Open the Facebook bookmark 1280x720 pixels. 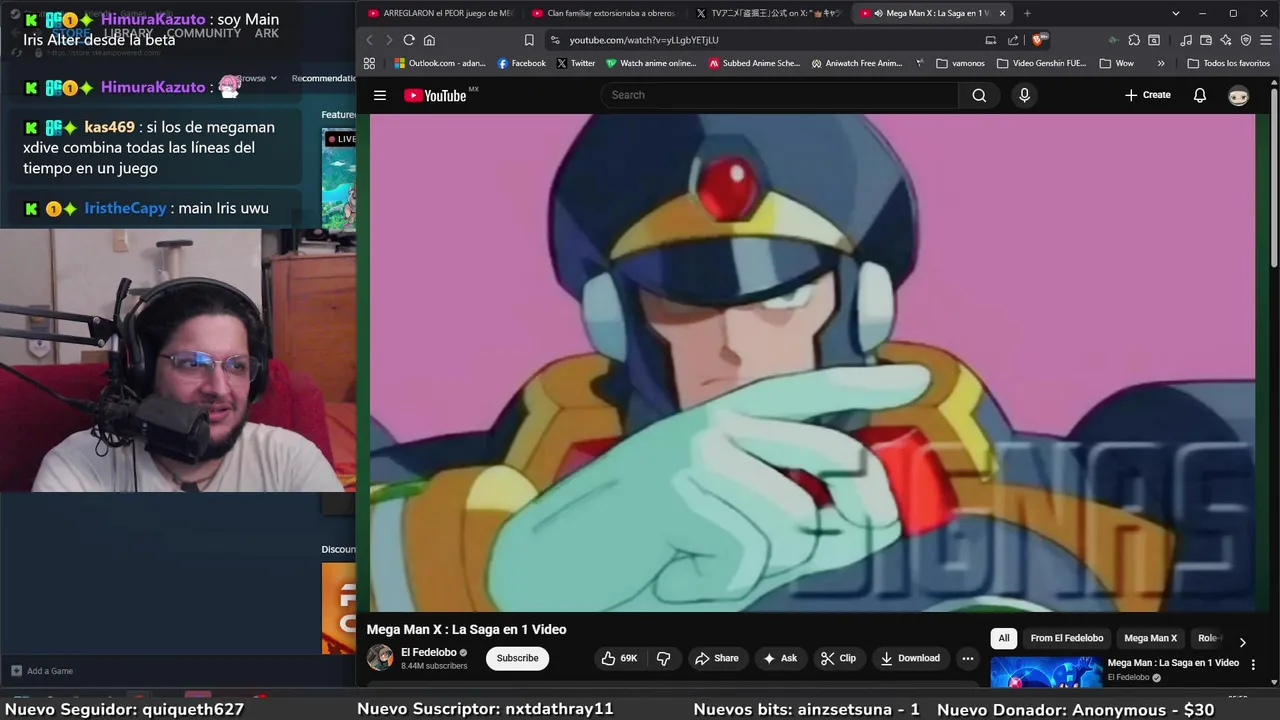(522, 63)
